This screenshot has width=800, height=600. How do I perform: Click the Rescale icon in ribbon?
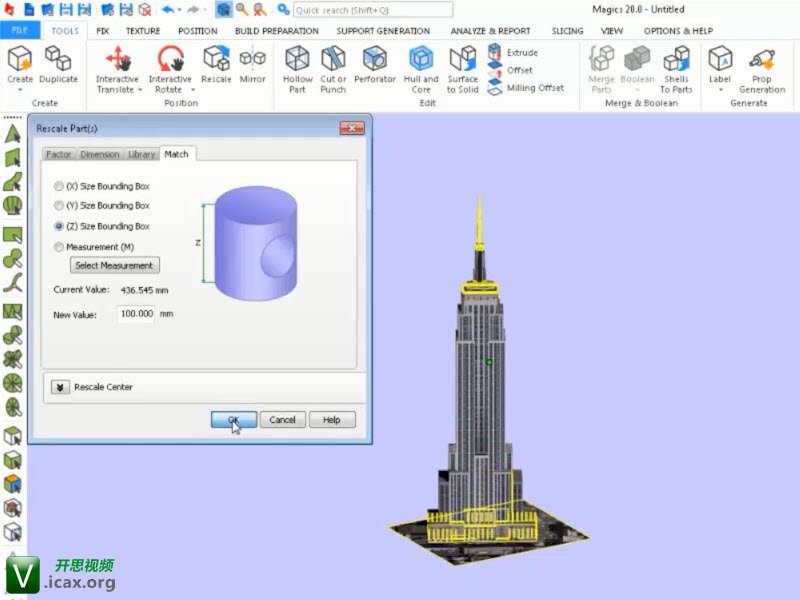point(216,58)
